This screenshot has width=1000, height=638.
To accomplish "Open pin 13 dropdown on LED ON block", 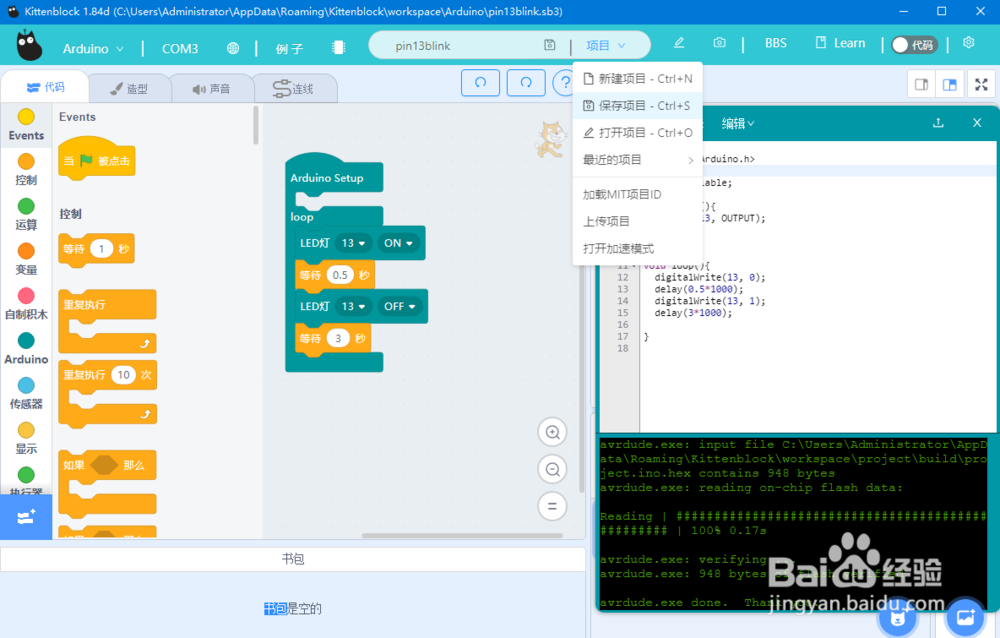I will coord(353,243).
